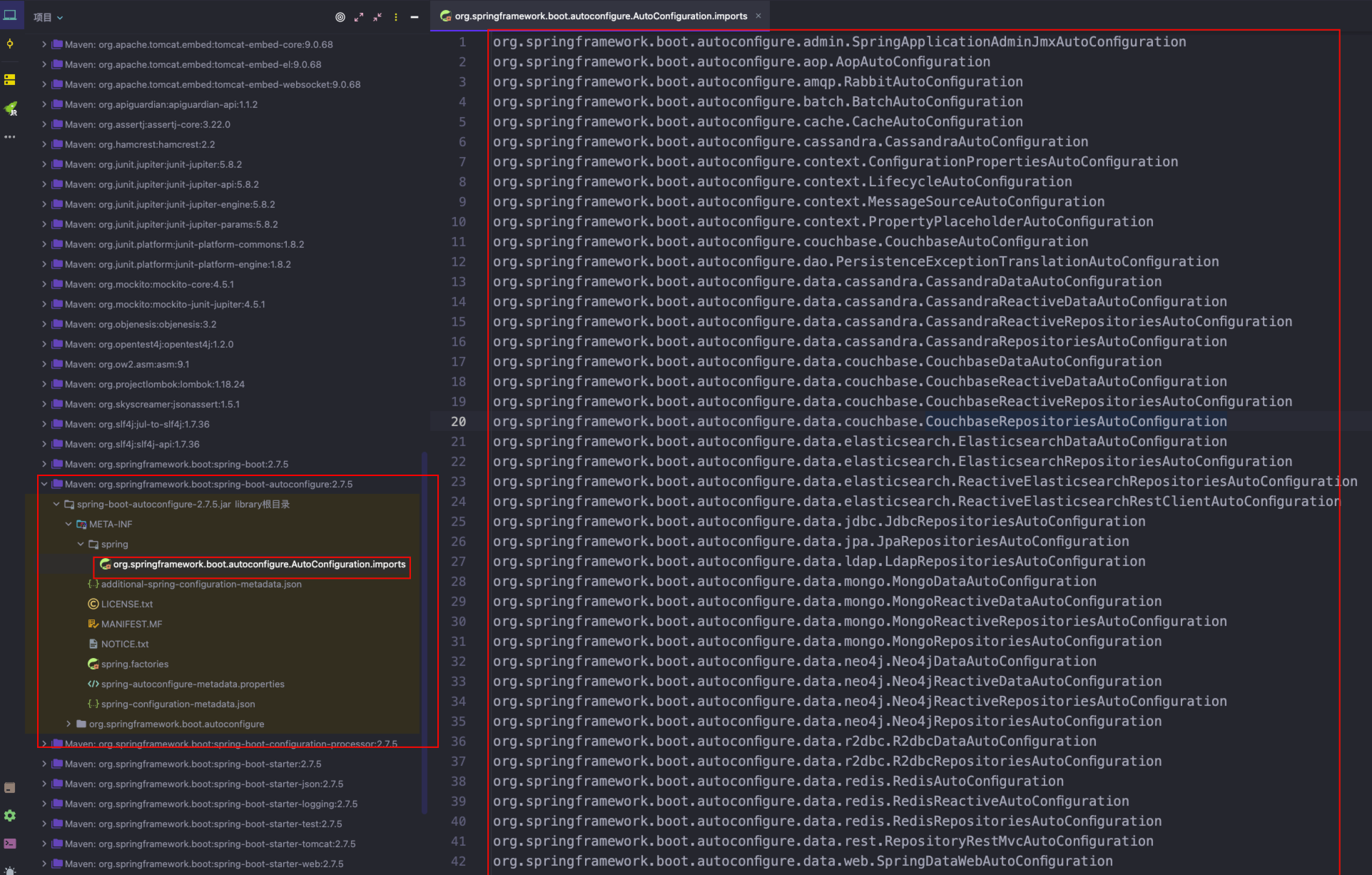Click the spring.factories file icon
Image resolution: width=1372 pixels, height=875 pixels.
(x=93, y=664)
